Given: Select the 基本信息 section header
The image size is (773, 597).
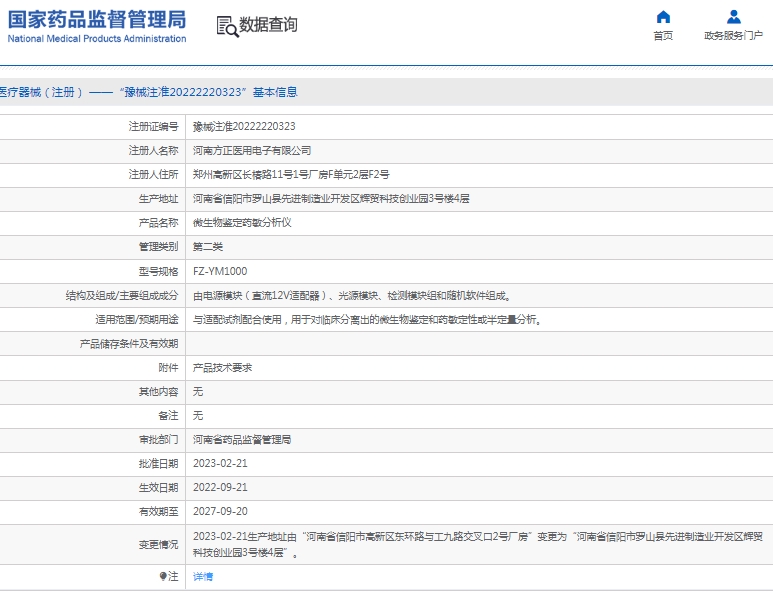Looking at the screenshot, I should pyautogui.click(x=275, y=92).
